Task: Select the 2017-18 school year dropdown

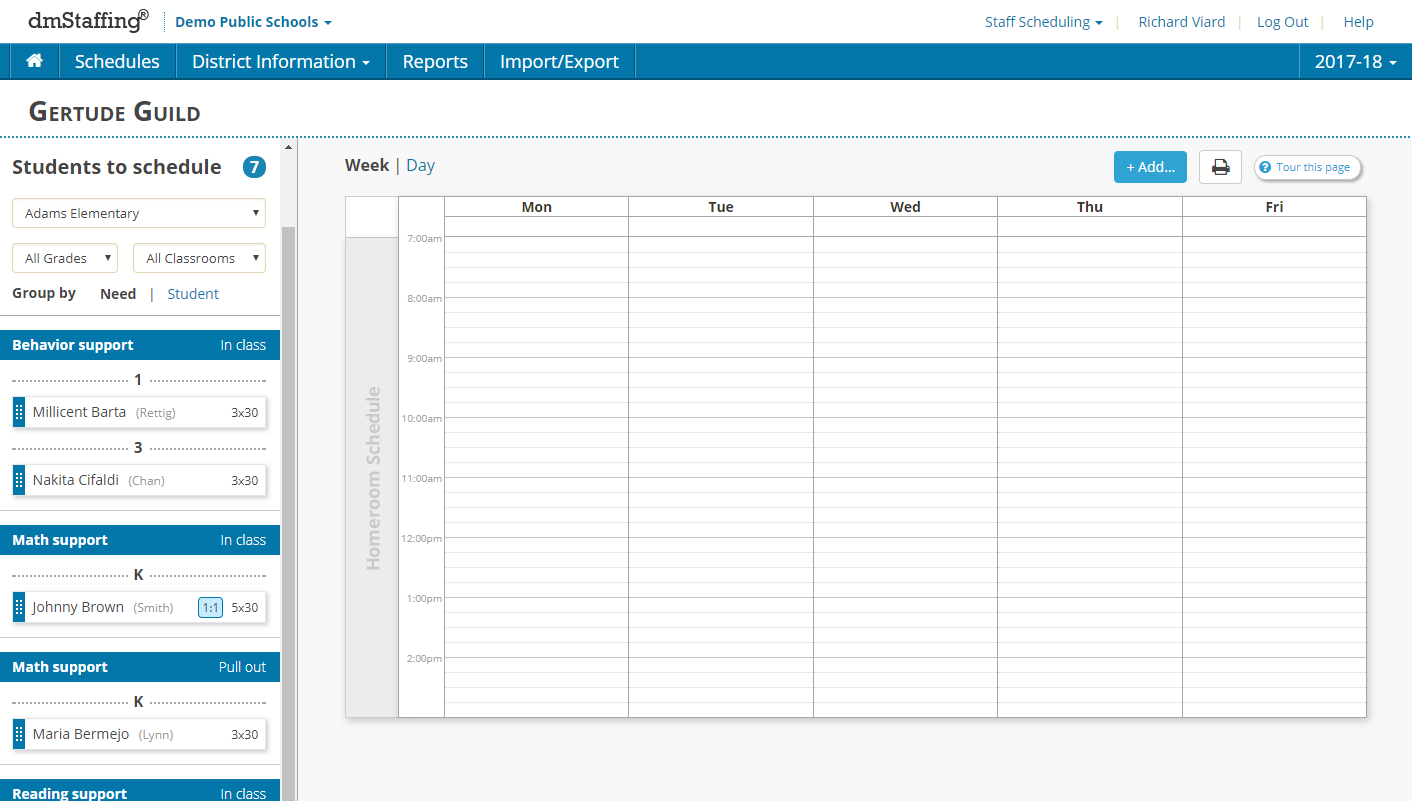Action: pyautogui.click(x=1355, y=61)
